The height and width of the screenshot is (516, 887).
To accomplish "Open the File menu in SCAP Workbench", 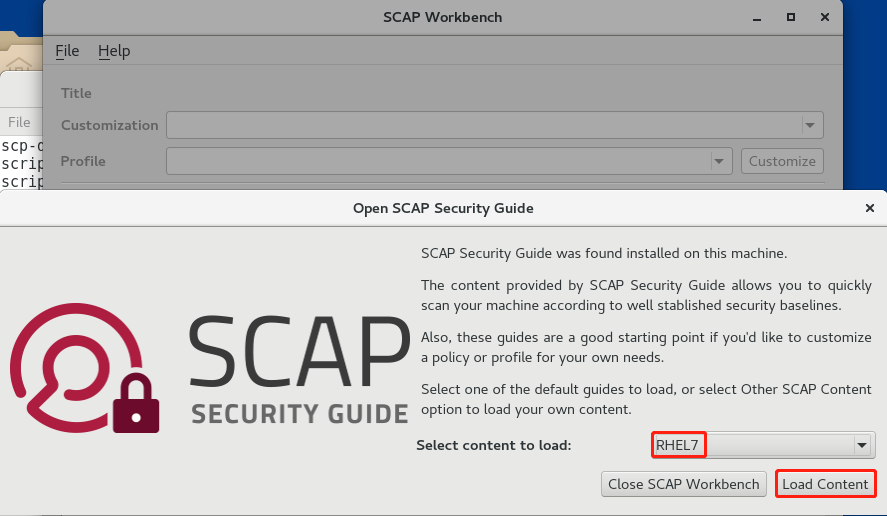I will tap(67, 51).
